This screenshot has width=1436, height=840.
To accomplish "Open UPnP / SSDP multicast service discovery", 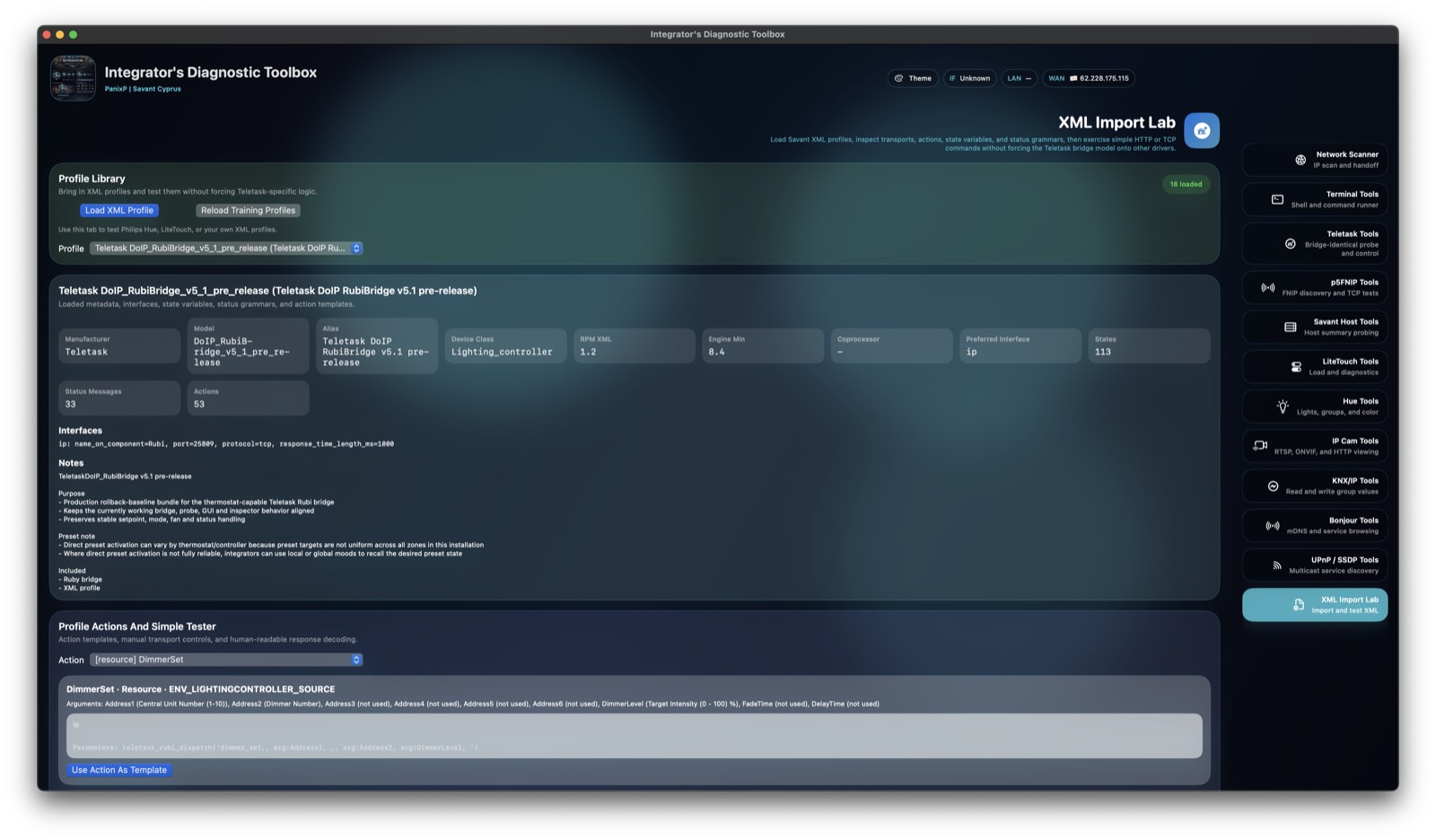I will pyautogui.click(x=1314, y=564).
